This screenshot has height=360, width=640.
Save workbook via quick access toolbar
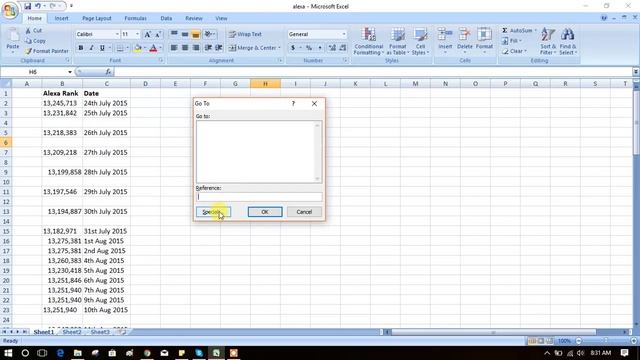point(27,6)
